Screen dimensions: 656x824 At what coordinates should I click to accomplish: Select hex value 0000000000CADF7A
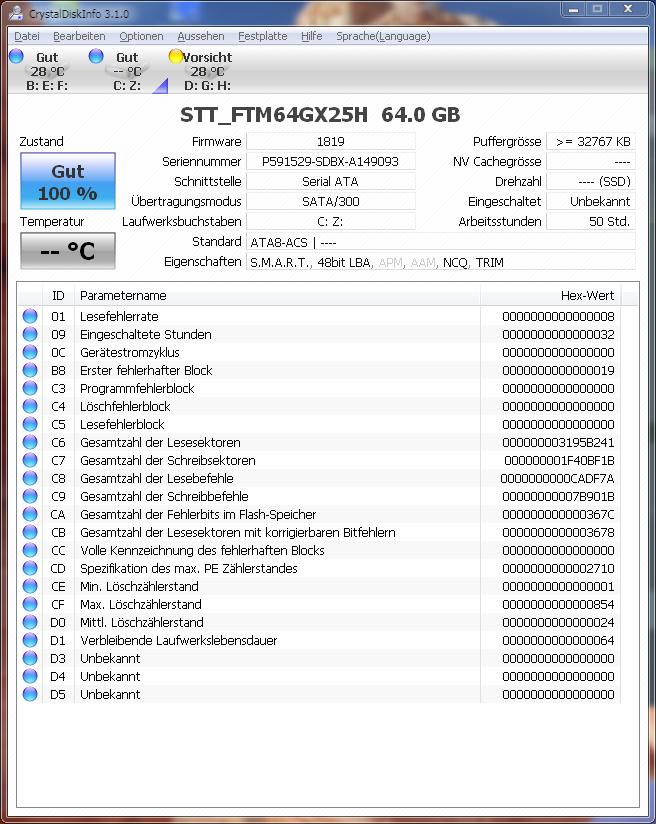coord(557,478)
